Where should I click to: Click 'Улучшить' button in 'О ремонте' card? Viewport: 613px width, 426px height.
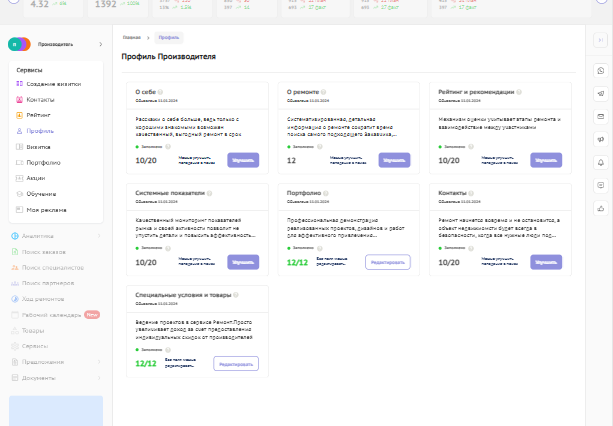394,160
